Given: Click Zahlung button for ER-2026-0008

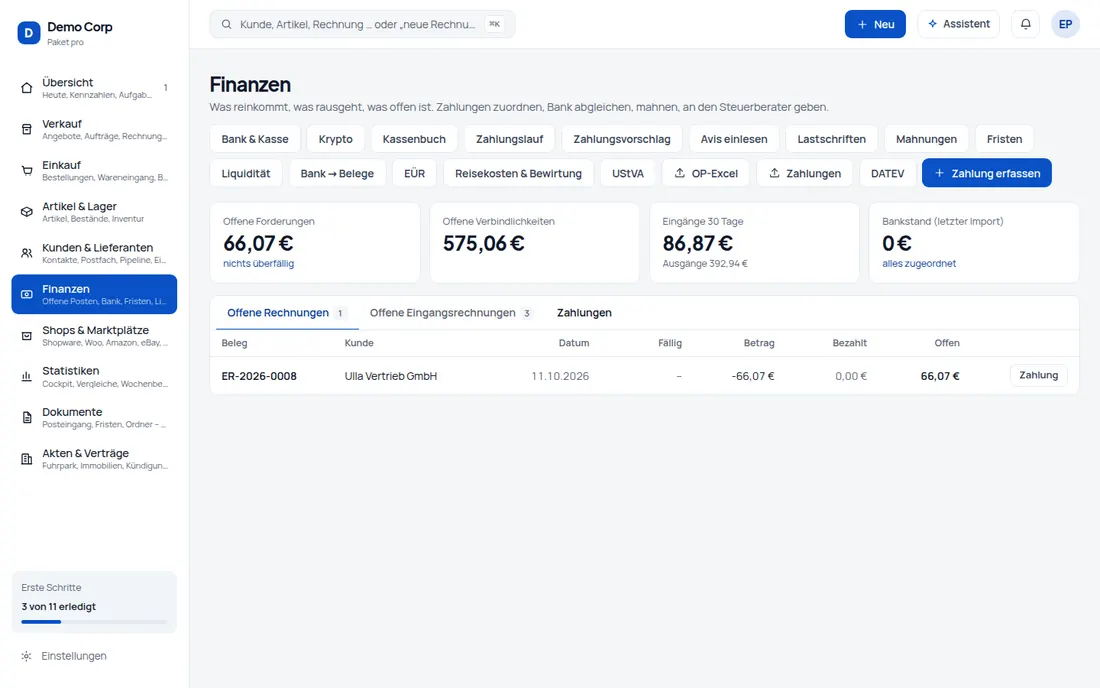Looking at the screenshot, I should pos(1038,375).
